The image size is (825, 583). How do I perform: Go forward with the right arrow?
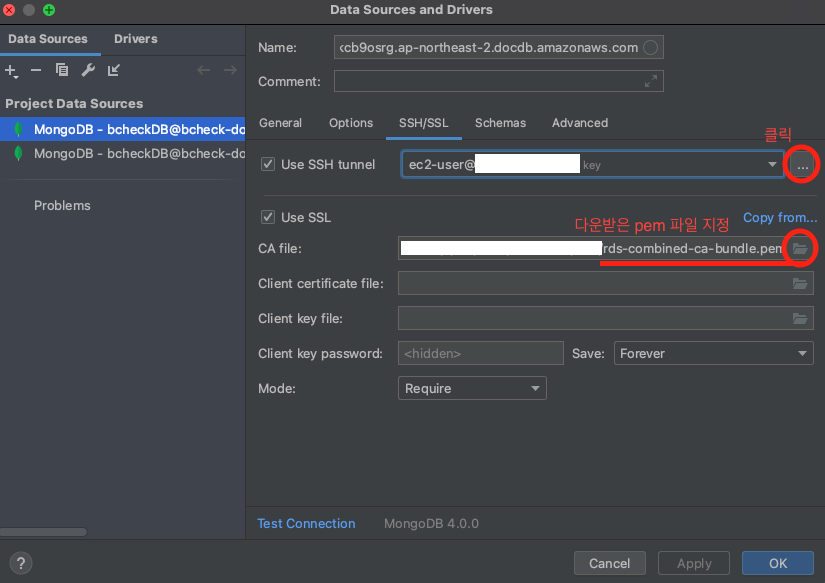click(x=230, y=70)
